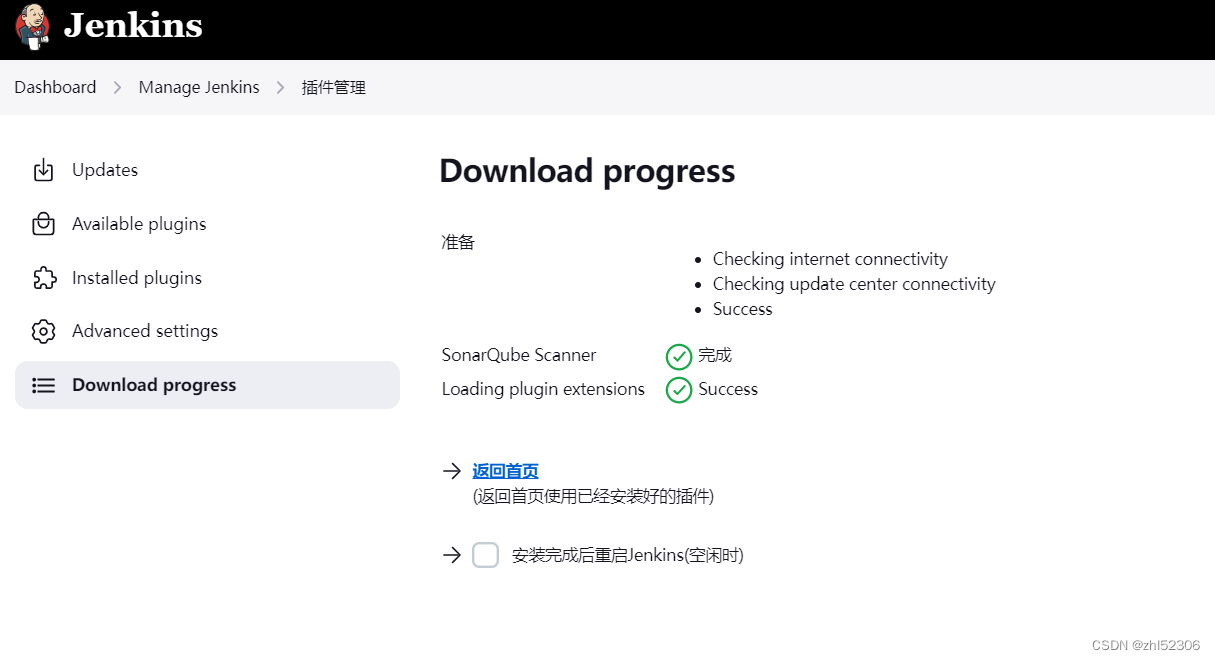1215x660 pixels.
Task: Open Installed plugins in sidebar
Action: tap(207, 278)
